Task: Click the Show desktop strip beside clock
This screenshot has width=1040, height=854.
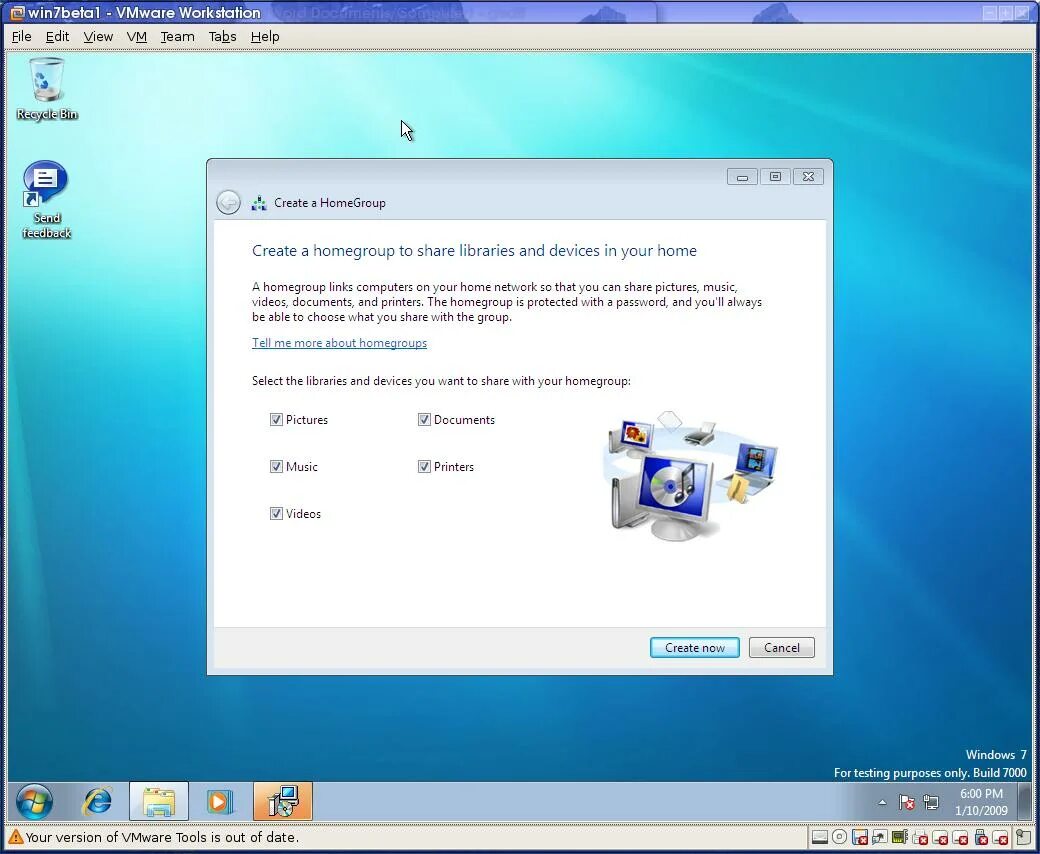Action: point(1024,802)
